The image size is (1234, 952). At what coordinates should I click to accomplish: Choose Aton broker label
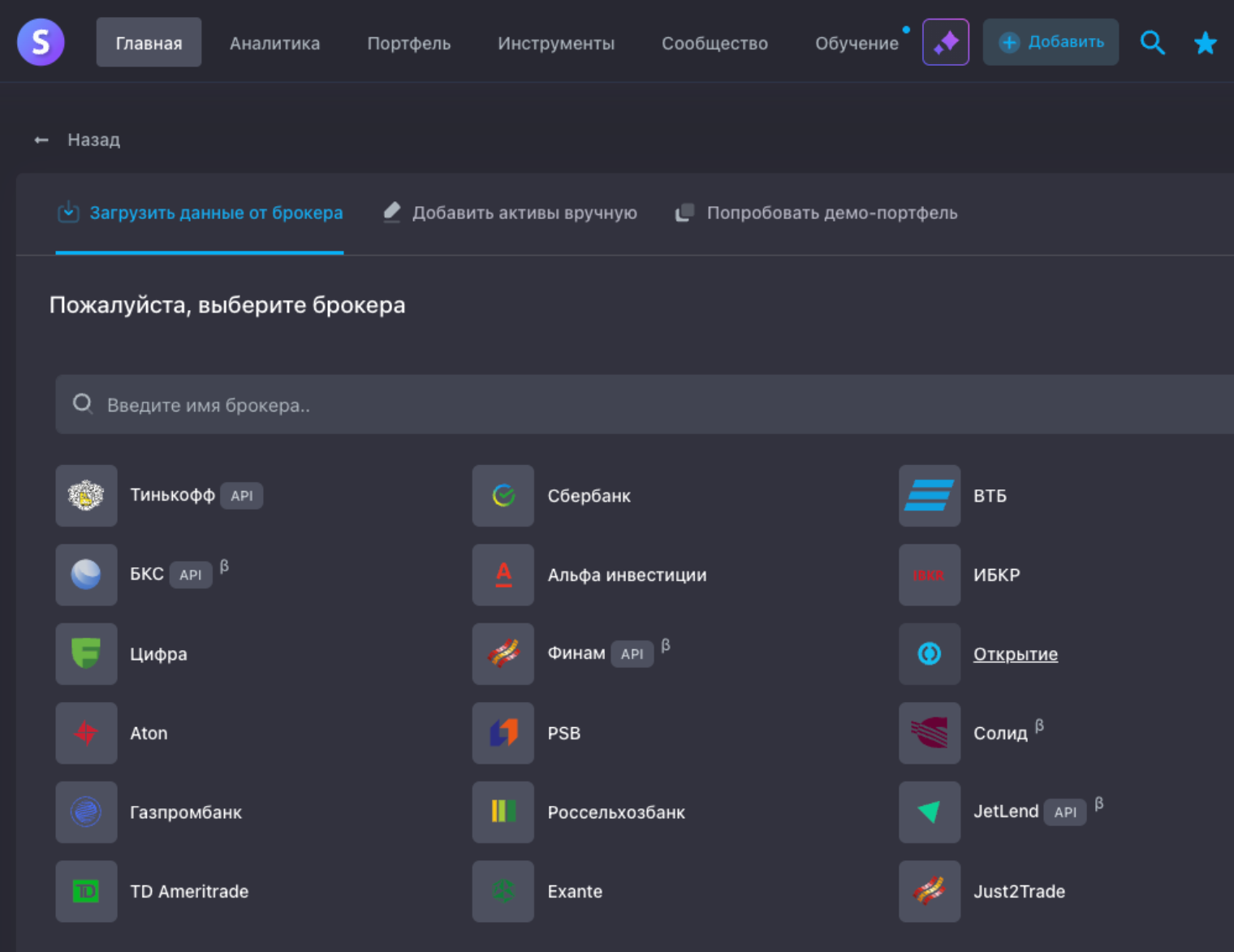click(149, 733)
